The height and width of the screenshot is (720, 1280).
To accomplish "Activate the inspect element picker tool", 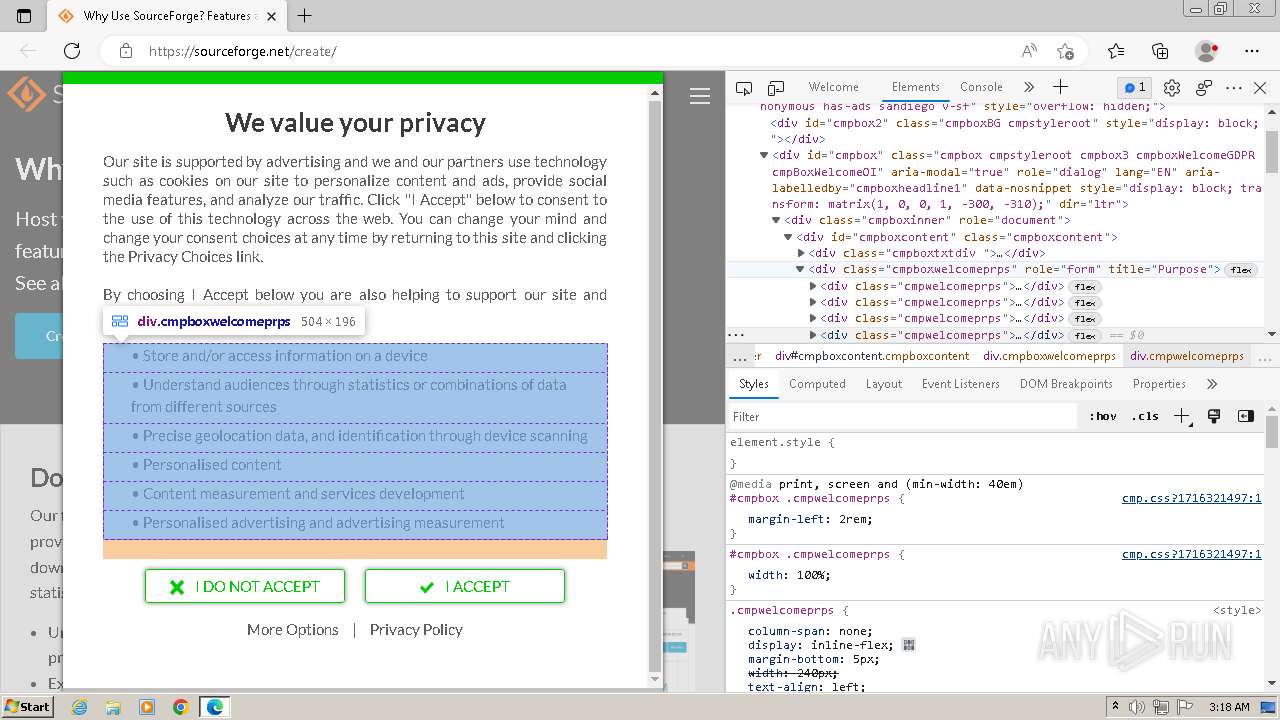I will click(744, 88).
